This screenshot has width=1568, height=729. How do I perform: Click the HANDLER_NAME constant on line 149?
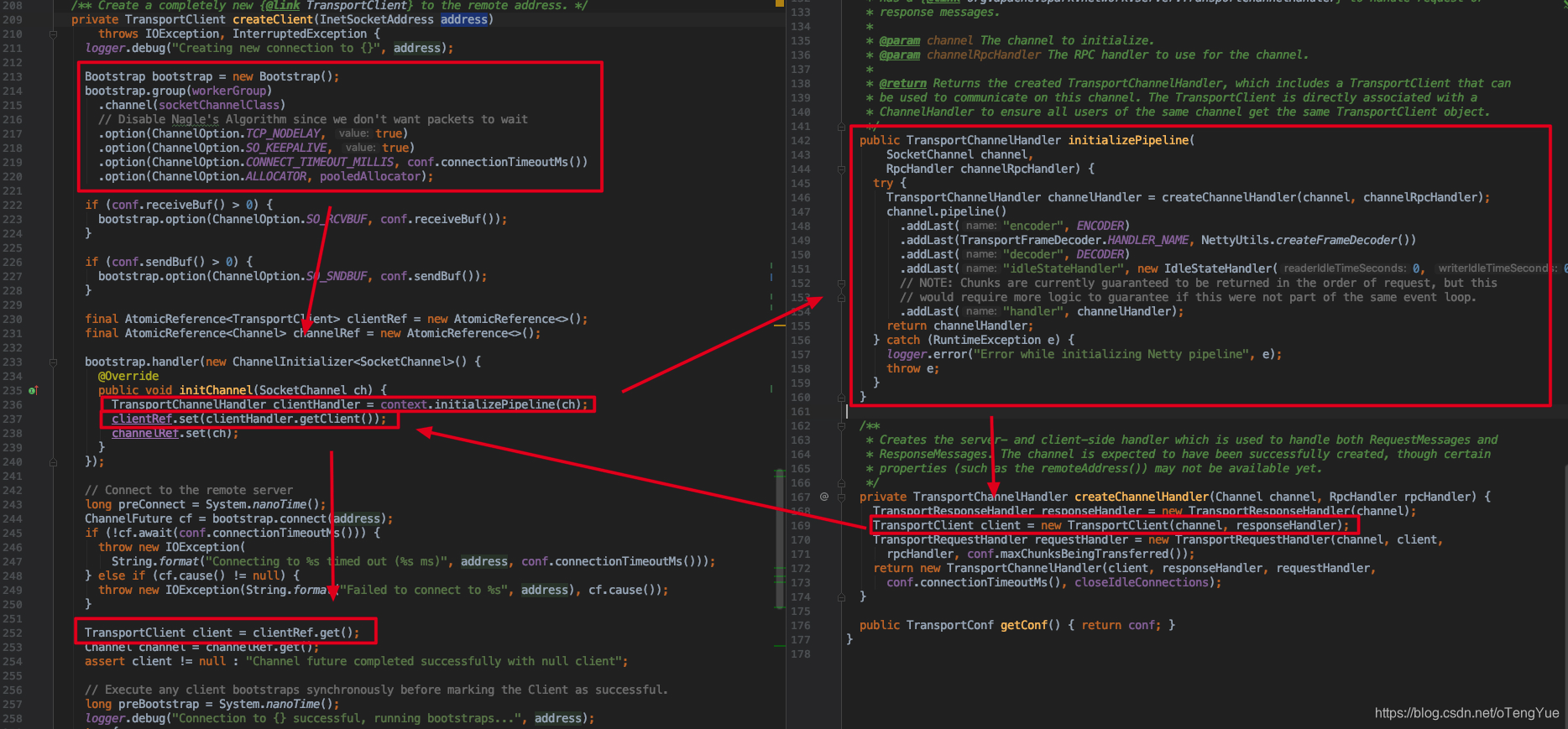(x=1148, y=240)
